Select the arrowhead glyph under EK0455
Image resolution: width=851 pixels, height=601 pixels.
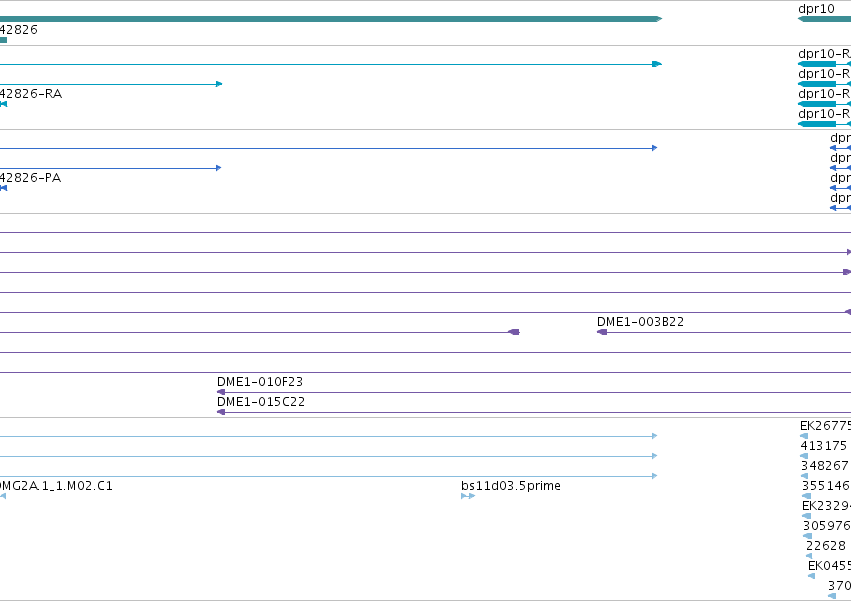[812, 576]
